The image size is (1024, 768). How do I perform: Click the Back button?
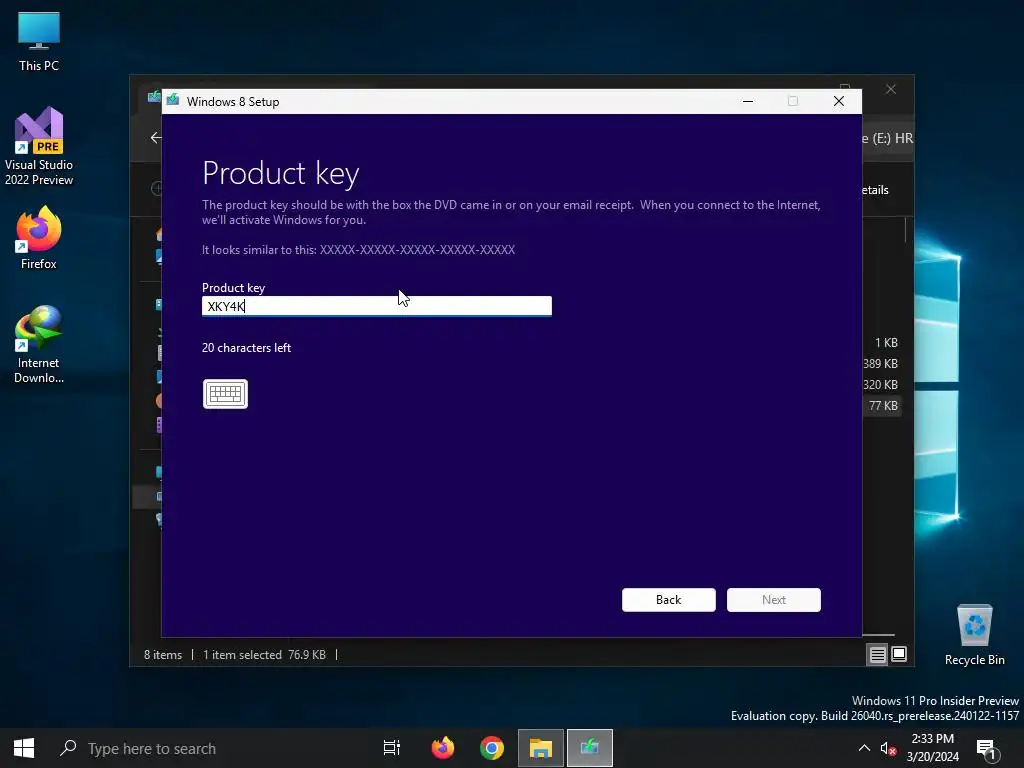[x=668, y=600]
